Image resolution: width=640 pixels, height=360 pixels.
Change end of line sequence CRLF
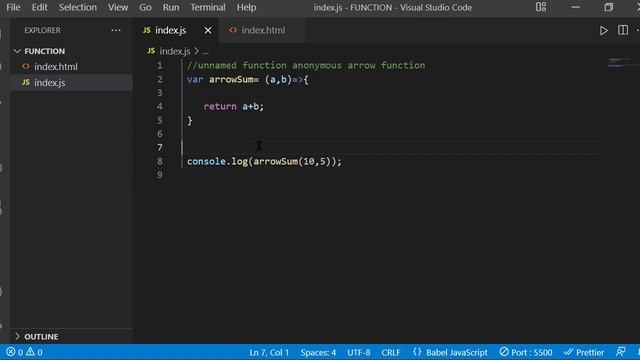pyautogui.click(x=391, y=352)
